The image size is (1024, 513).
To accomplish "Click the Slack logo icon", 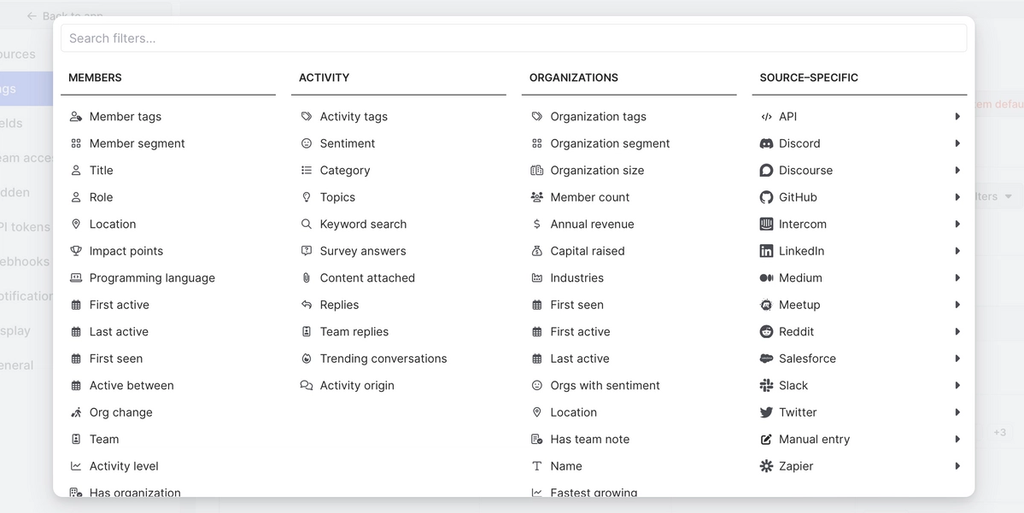I will coord(766,386).
